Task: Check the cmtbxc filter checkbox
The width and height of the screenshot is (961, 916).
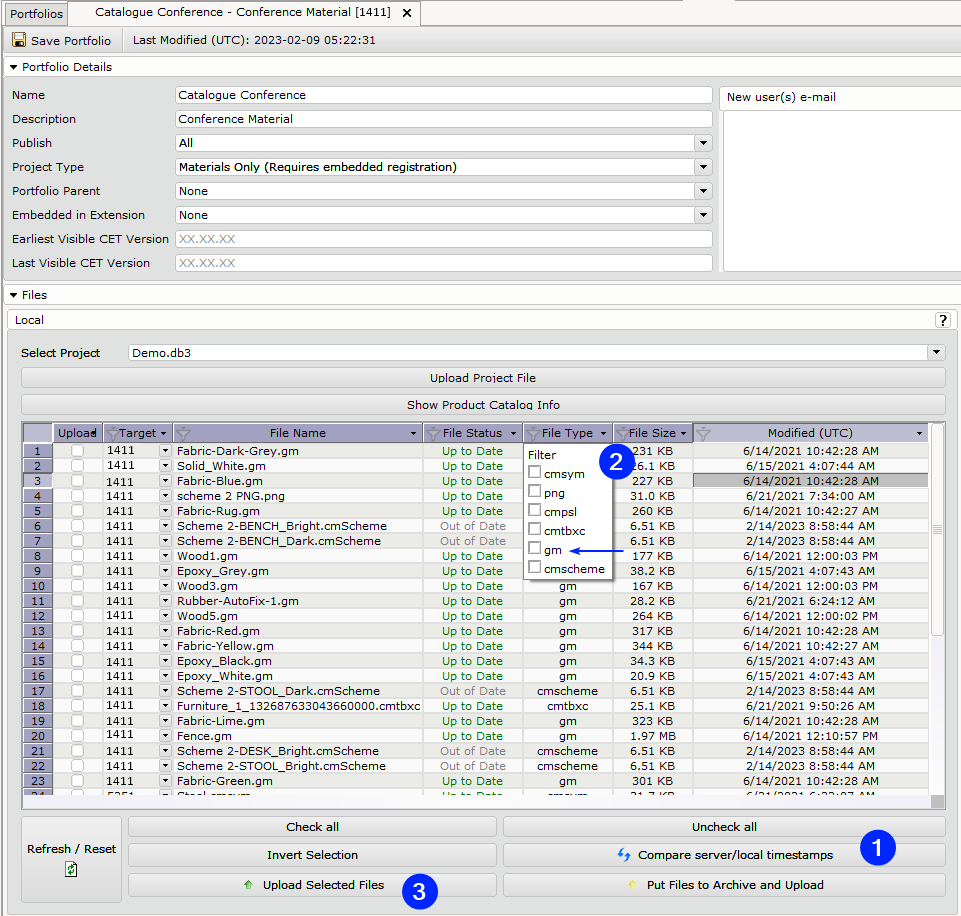Action: tap(534, 529)
